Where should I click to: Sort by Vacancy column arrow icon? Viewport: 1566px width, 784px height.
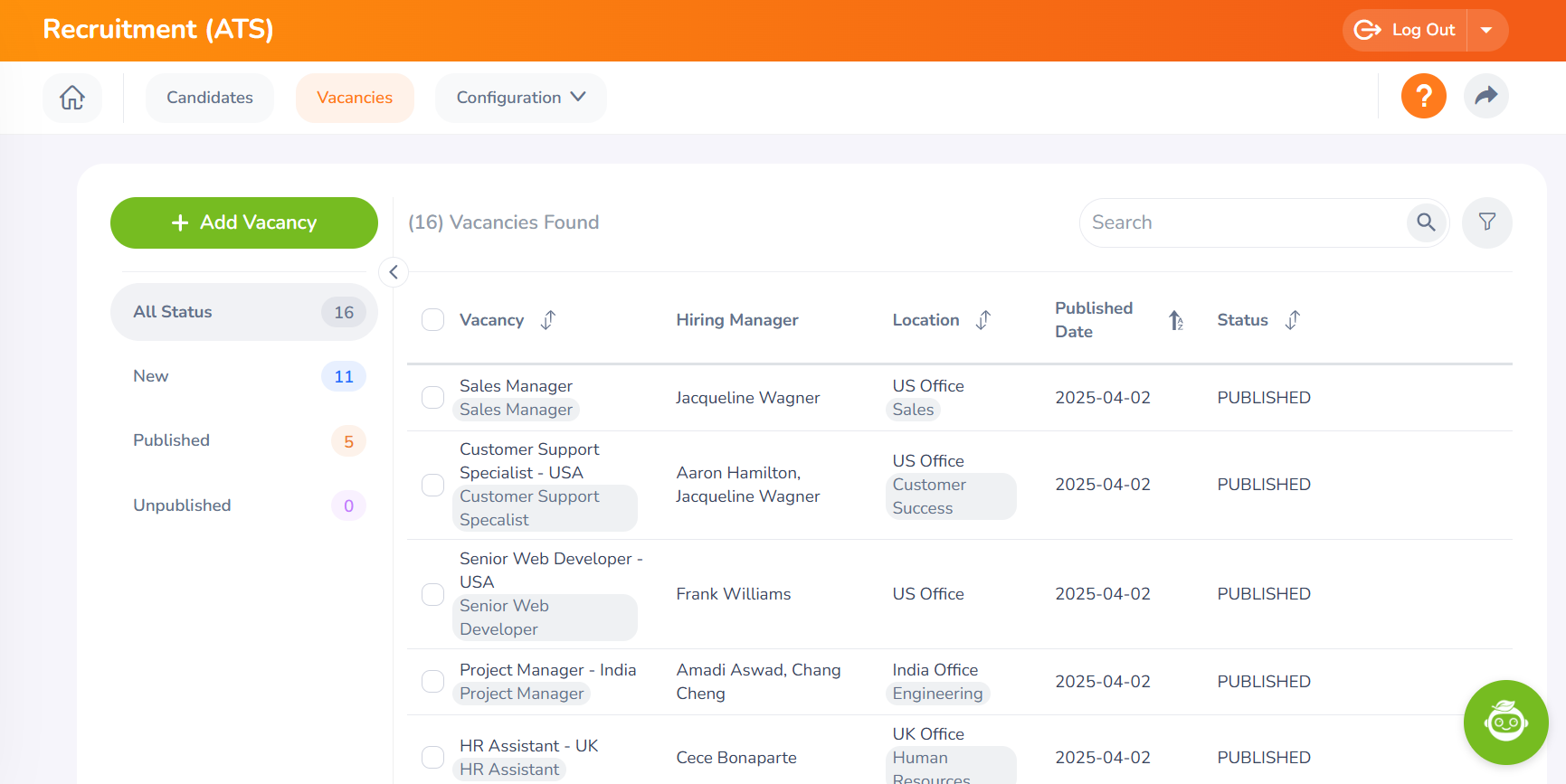(548, 320)
